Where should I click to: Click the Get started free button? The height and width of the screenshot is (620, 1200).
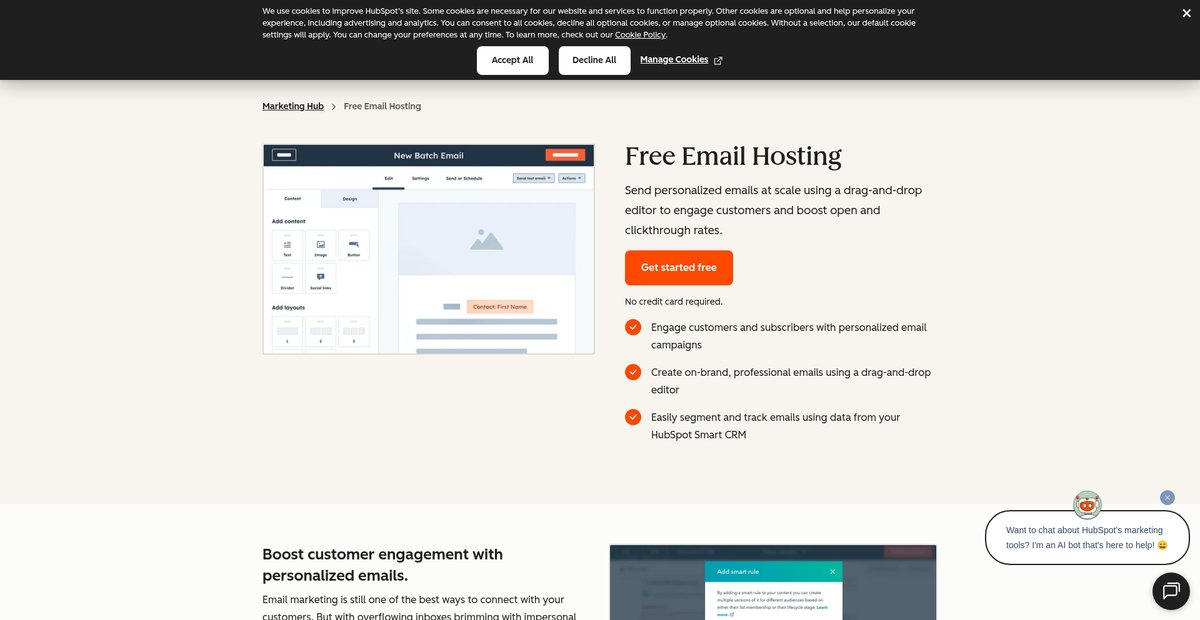[679, 268]
